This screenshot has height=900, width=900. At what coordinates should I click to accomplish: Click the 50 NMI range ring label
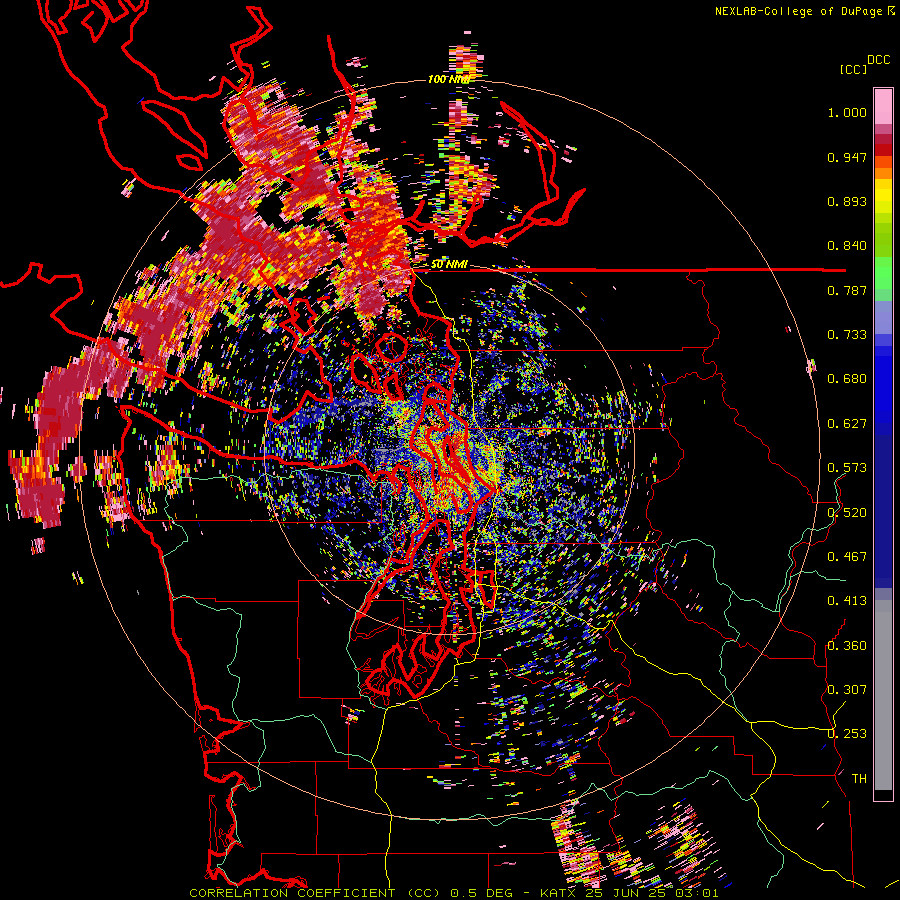click(x=449, y=264)
